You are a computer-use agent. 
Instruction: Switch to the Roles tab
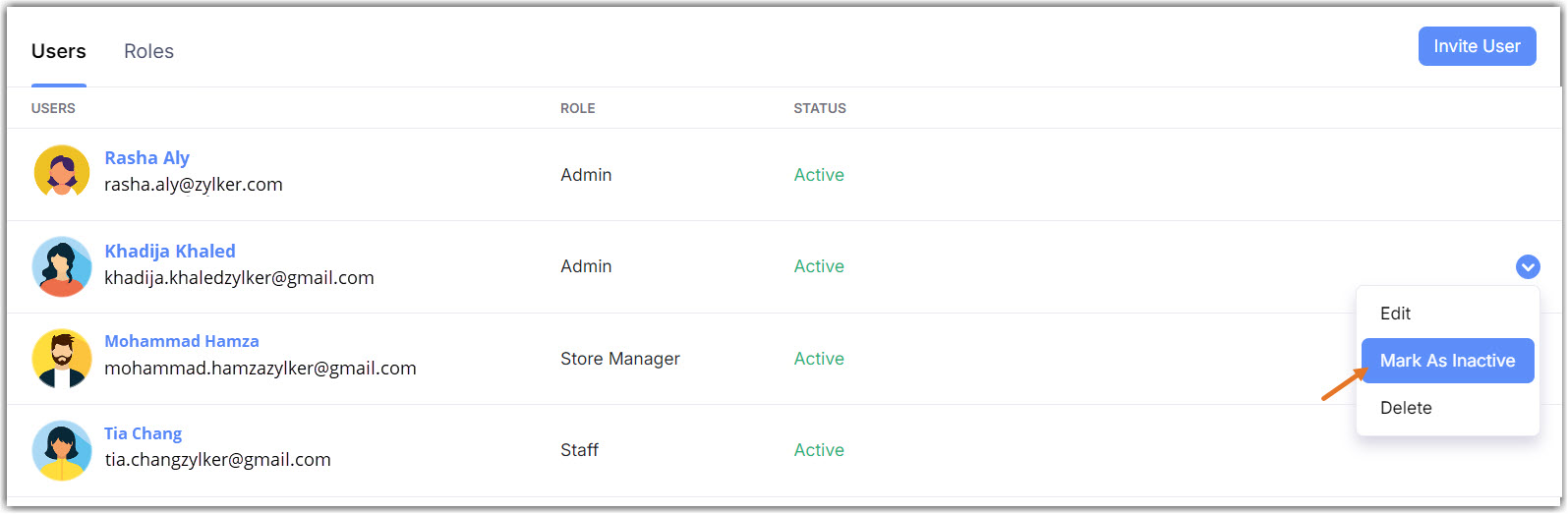pyautogui.click(x=148, y=51)
